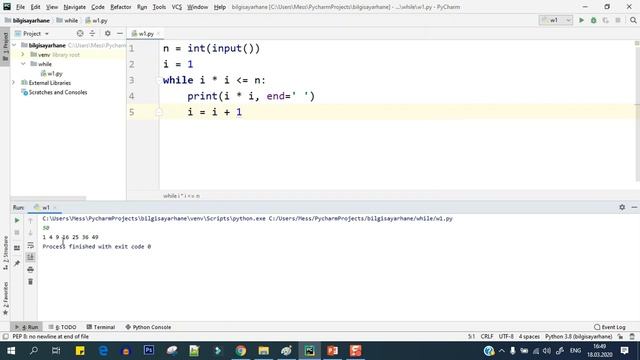The height and width of the screenshot is (360, 640).
Task: Toggle the 1: Project side tab
Action: 5,46
